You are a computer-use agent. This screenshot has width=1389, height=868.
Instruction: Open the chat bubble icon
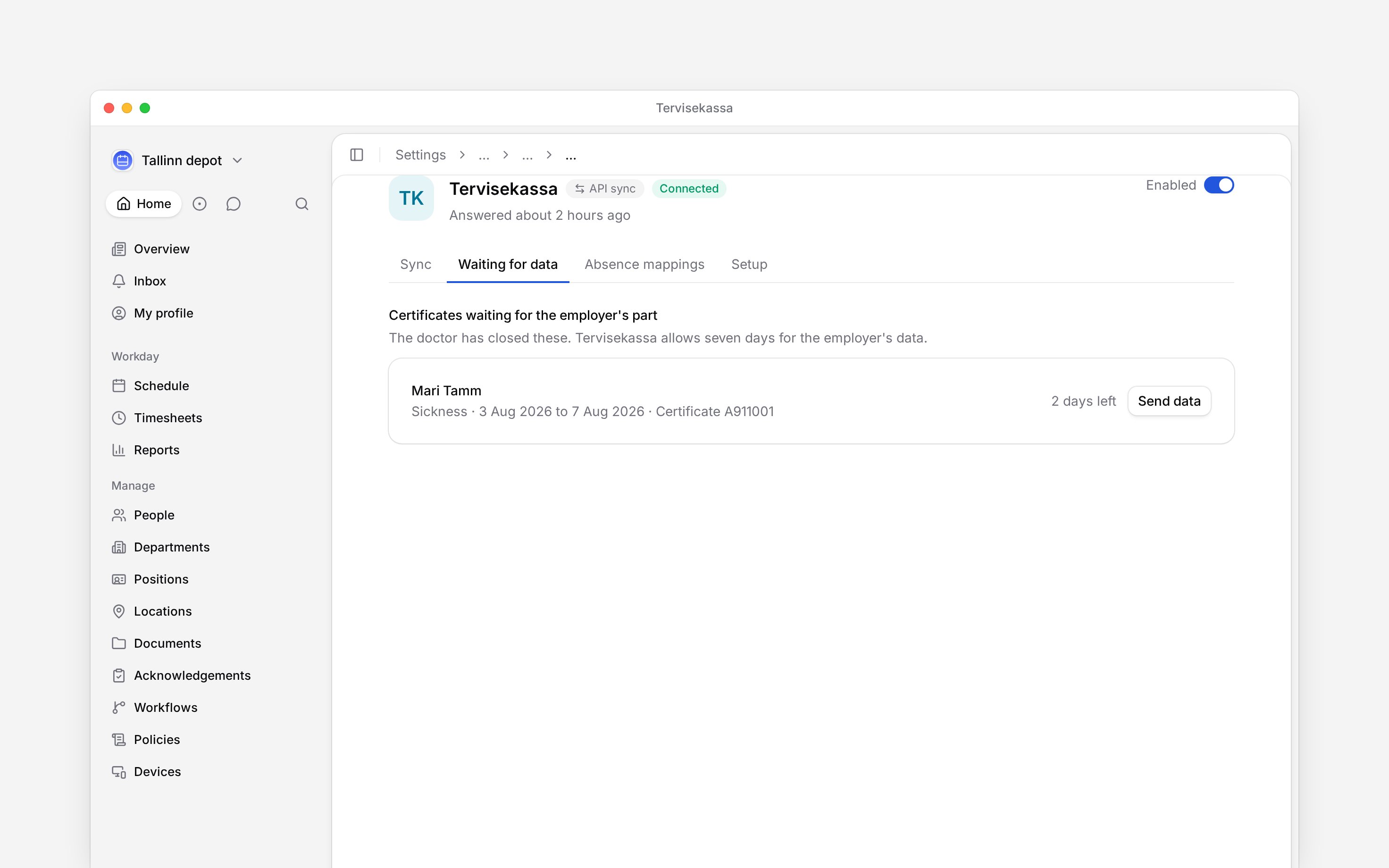tap(233, 204)
